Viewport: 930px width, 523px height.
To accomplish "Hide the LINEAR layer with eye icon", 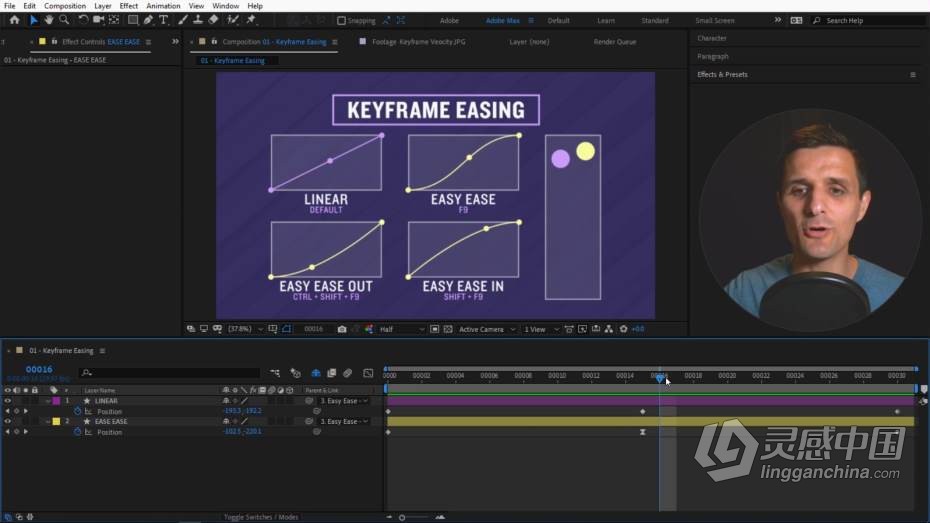I will click(8, 401).
